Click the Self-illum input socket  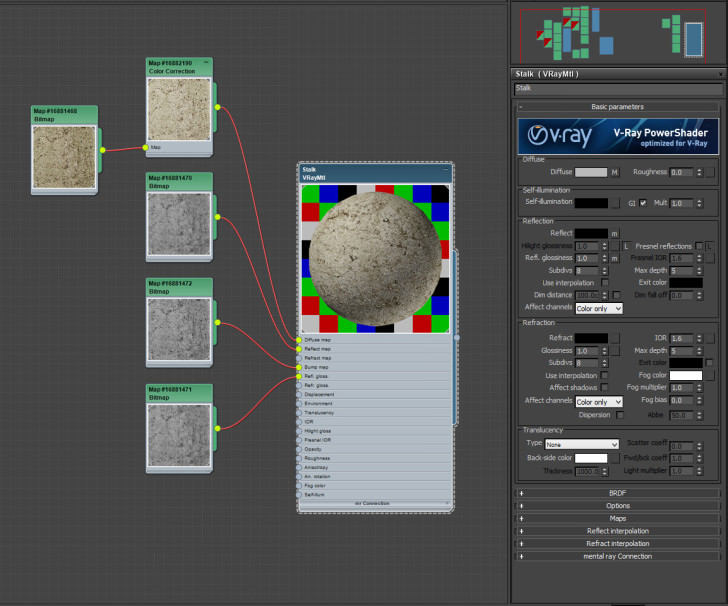pyautogui.click(x=299, y=495)
